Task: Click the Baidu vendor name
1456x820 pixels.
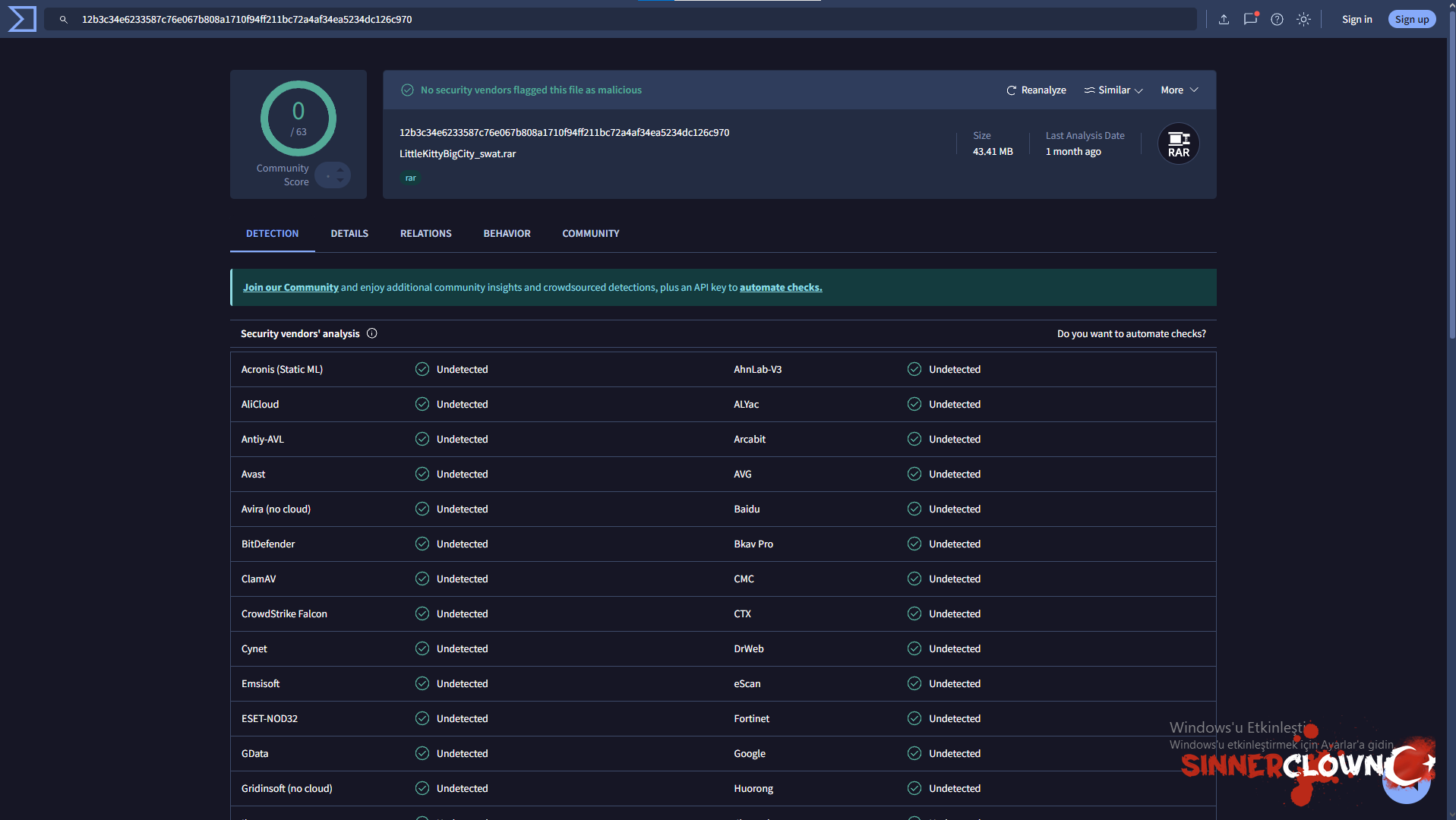Action: coord(747,509)
